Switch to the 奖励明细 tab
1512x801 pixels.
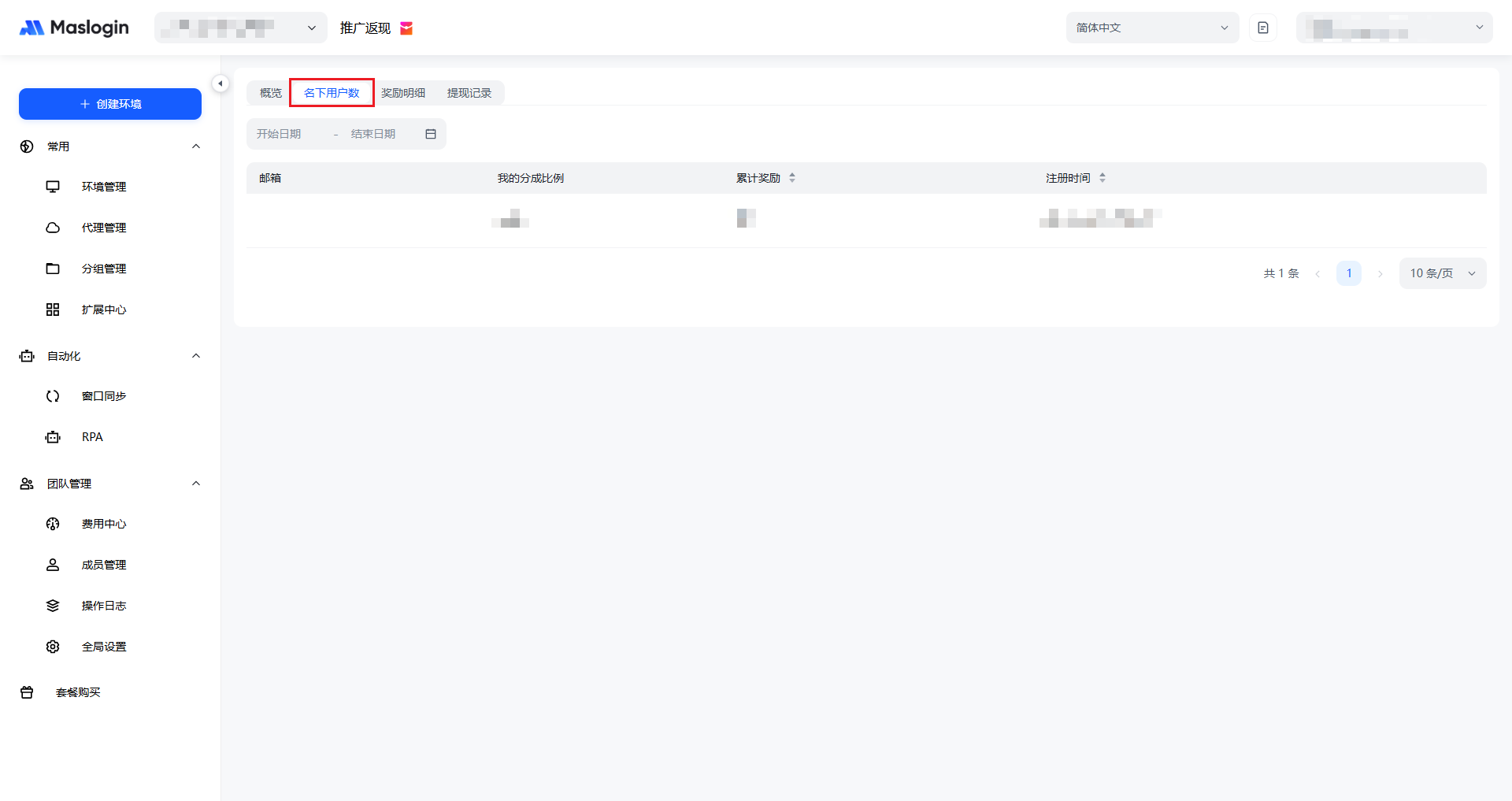(x=403, y=93)
